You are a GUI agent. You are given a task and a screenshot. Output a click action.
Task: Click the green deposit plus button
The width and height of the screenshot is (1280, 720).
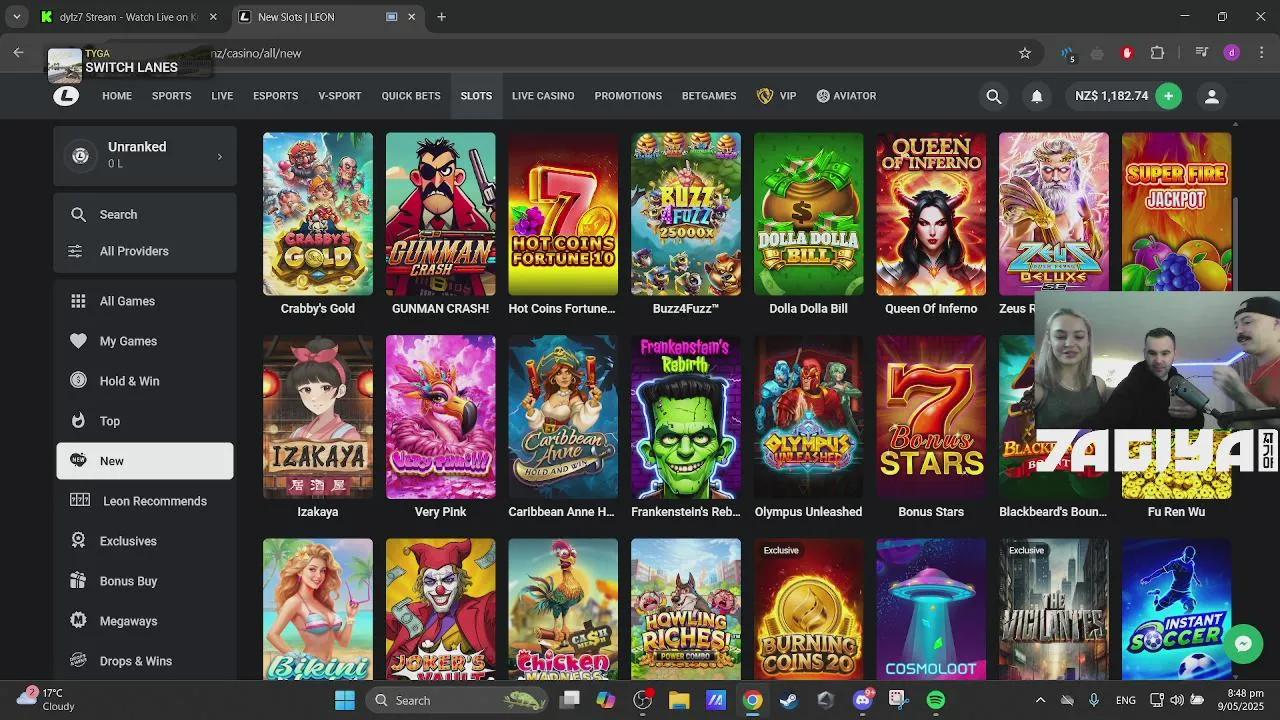pyautogui.click(x=1168, y=96)
